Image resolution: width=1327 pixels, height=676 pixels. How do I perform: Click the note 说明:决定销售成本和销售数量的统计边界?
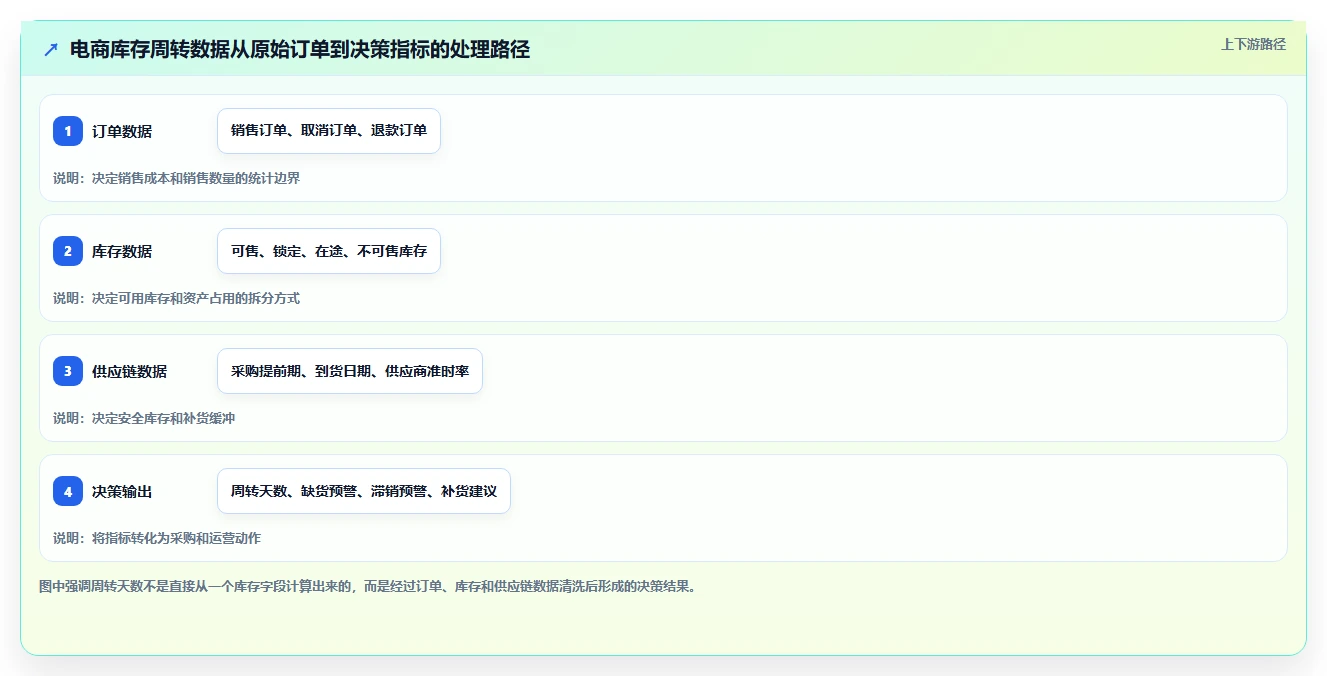click(x=177, y=178)
